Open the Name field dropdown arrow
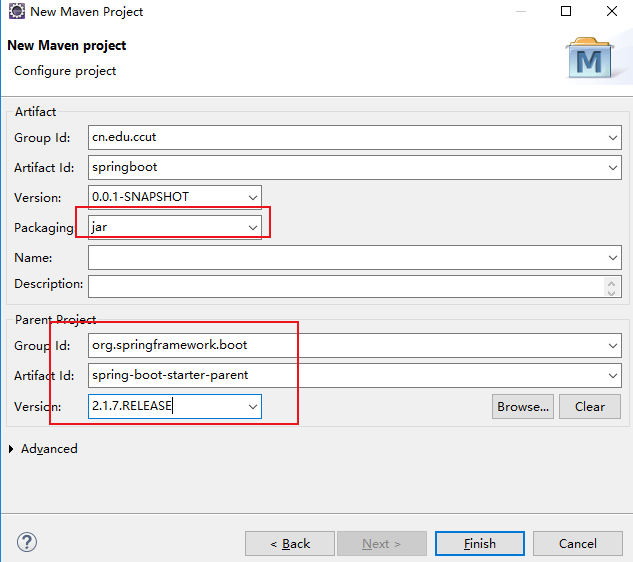Viewport: 633px width, 562px height. click(612, 258)
